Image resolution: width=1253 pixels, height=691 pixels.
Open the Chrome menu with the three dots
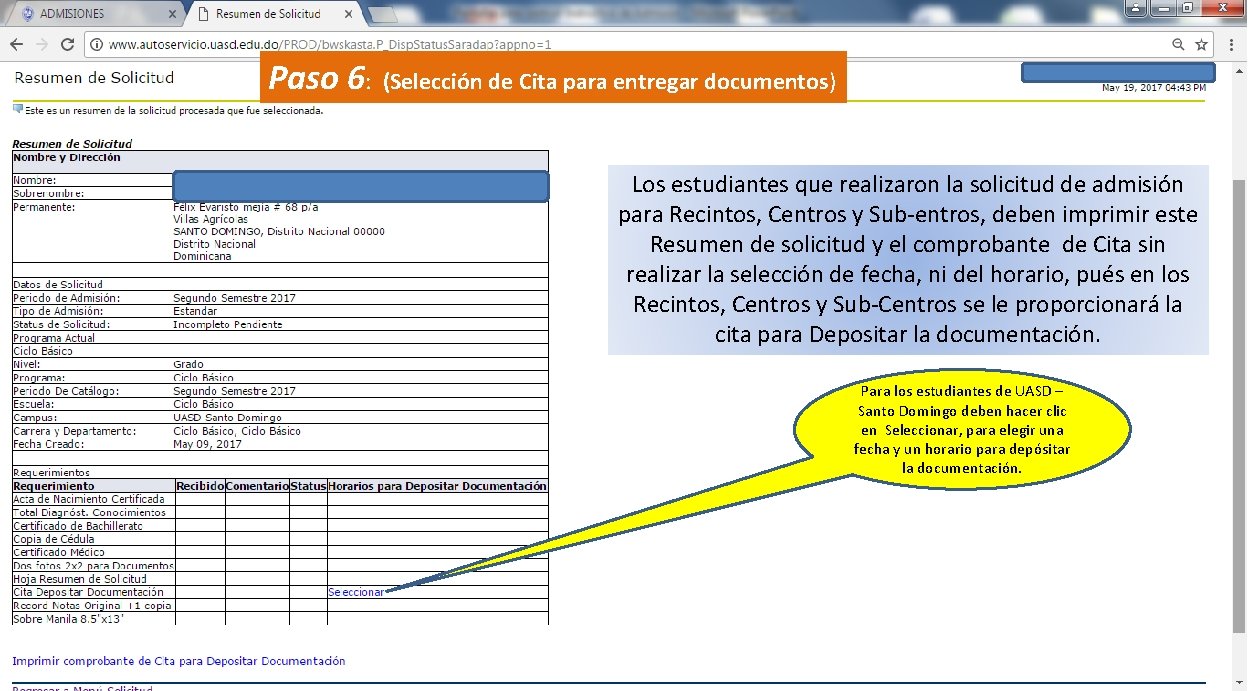tap(1231, 45)
